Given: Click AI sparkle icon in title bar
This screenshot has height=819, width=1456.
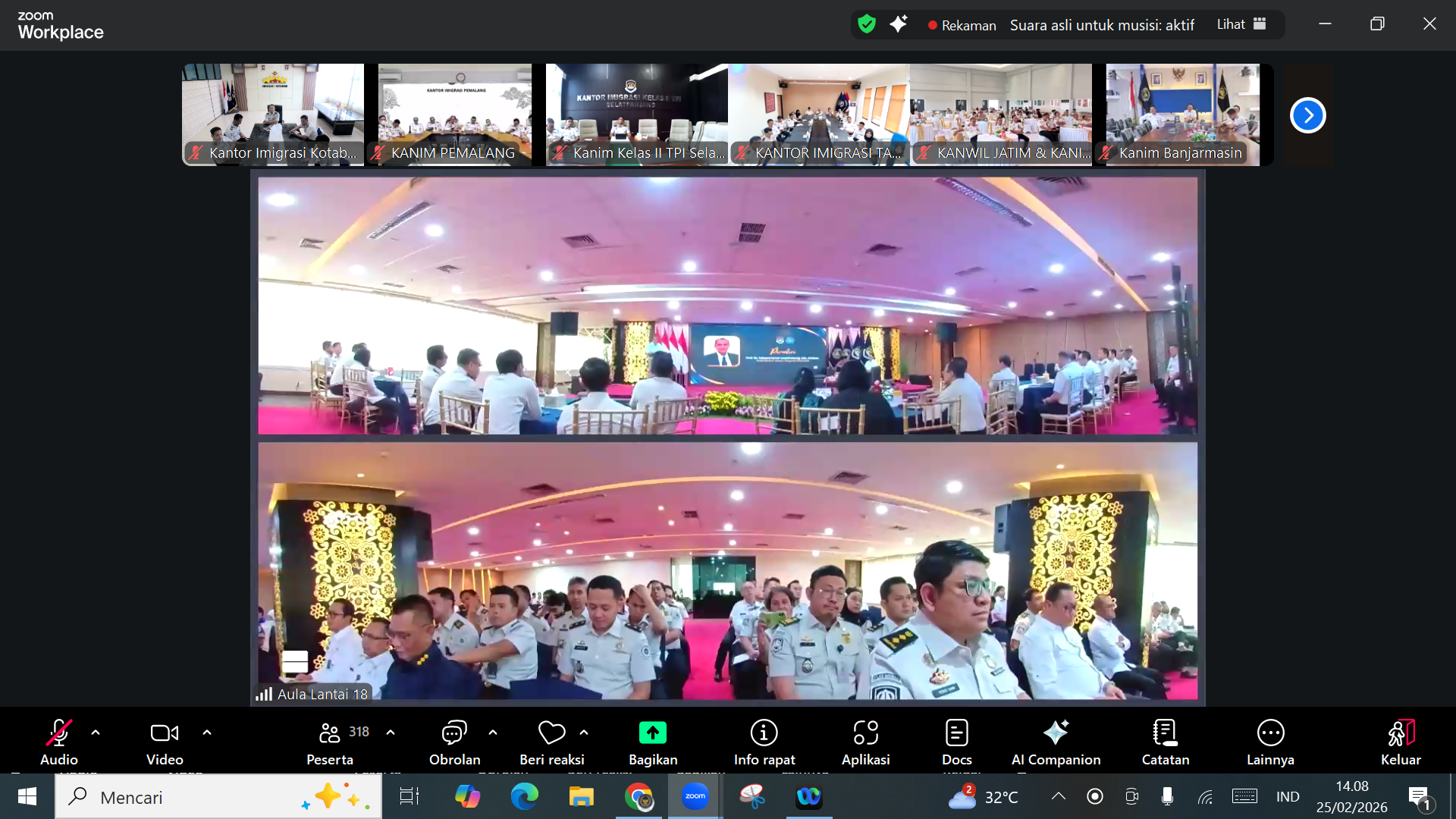Looking at the screenshot, I should pos(899,24).
